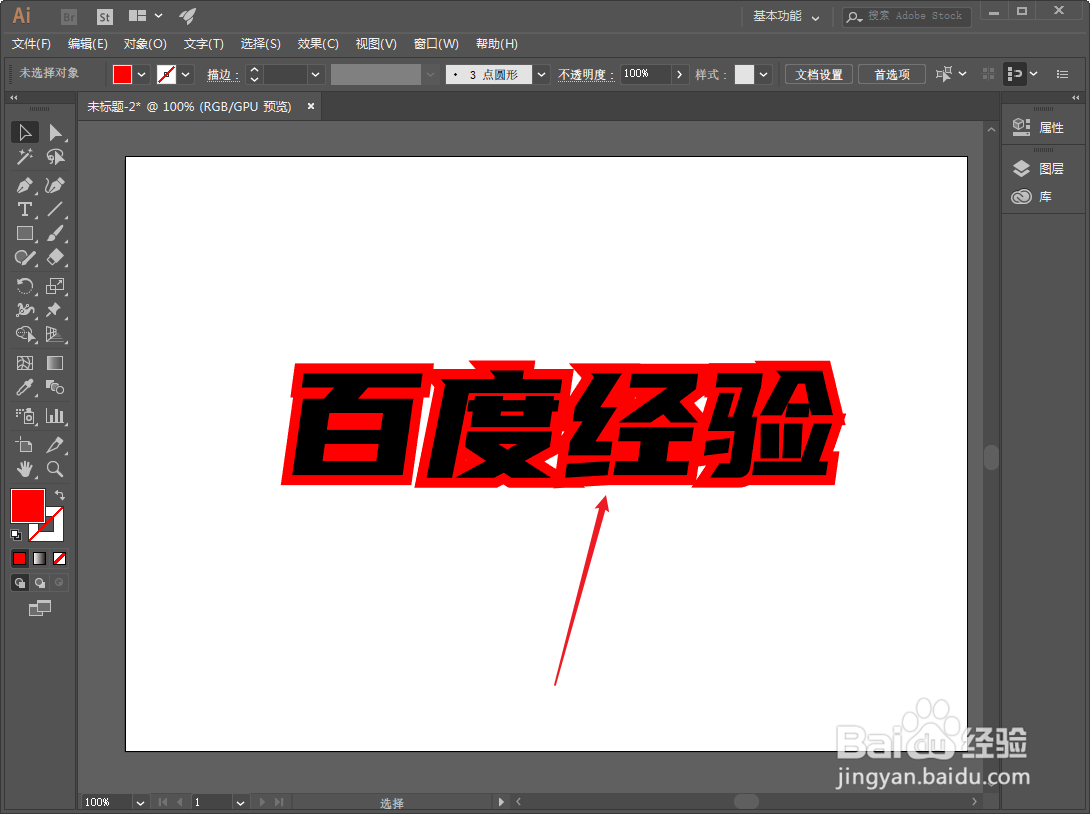The width and height of the screenshot is (1090, 814).
Task: Select the Zoom tool
Action: (55, 469)
